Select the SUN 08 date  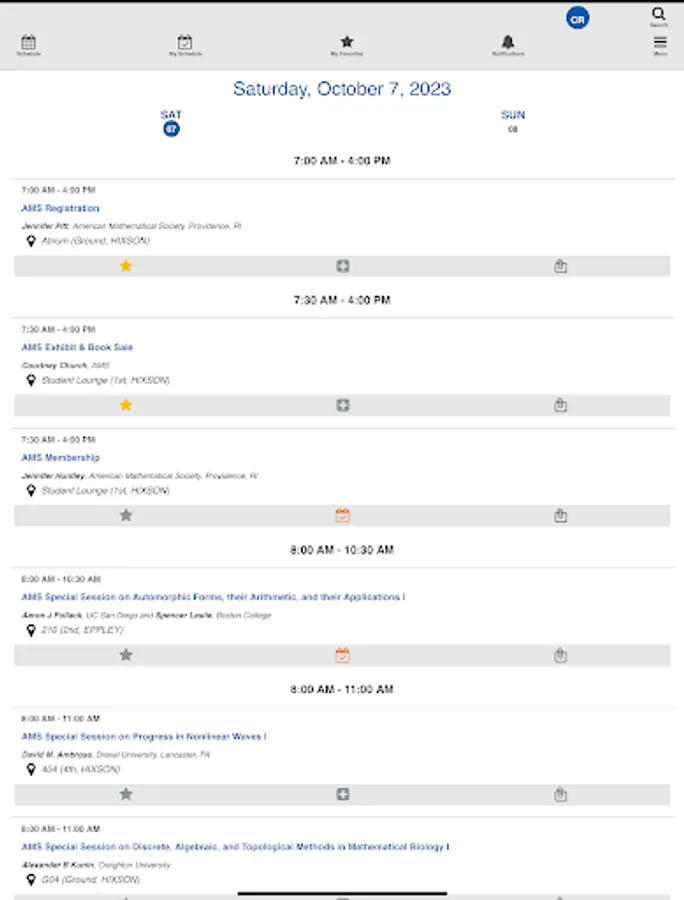513,121
